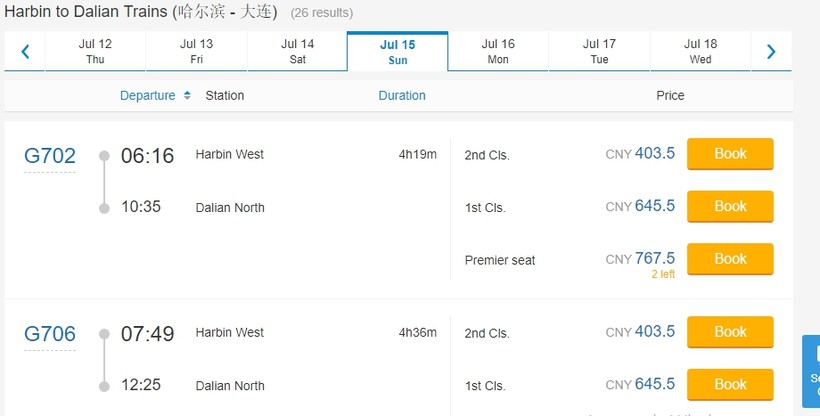Book G706 1st class seat

(730, 385)
